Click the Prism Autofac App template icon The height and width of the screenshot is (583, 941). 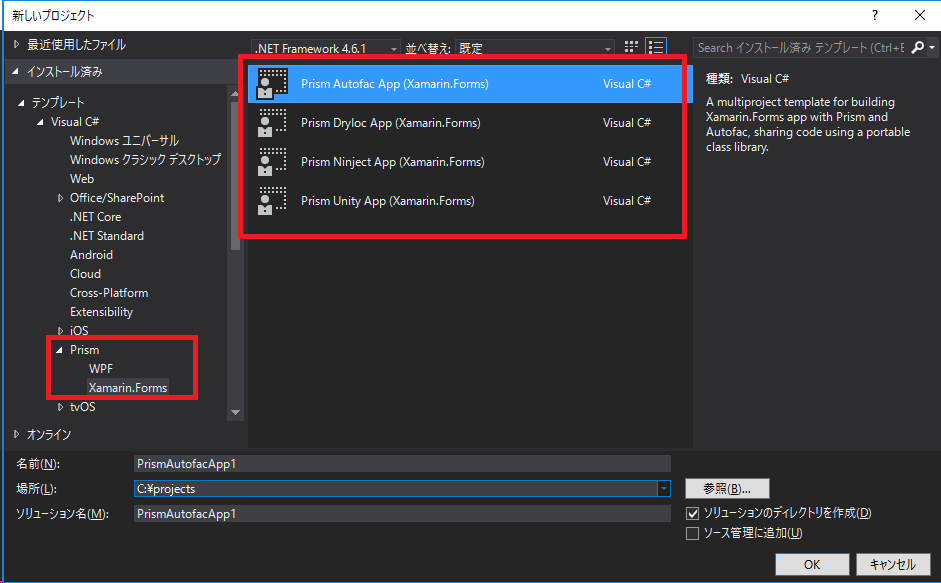pos(272,83)
